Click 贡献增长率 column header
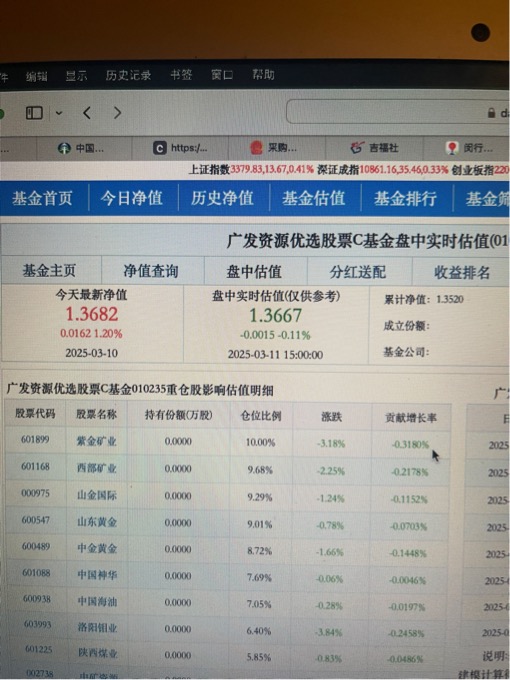510x680 pixels. click(411, 418)
